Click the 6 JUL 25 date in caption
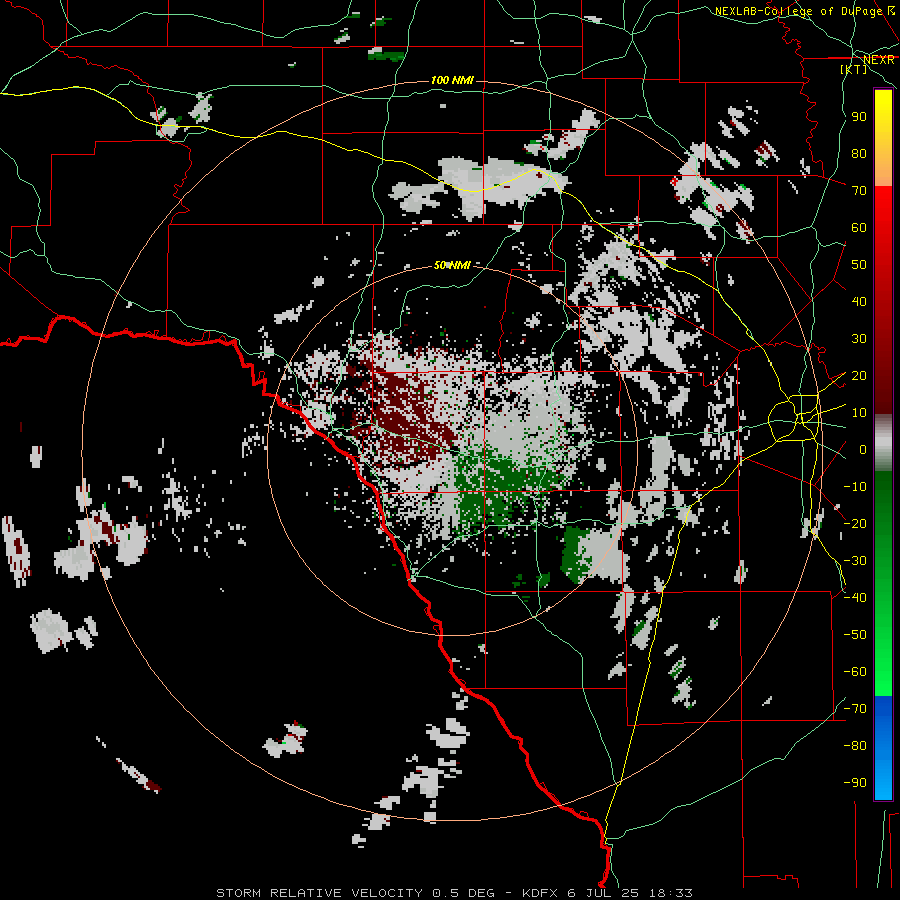The height and width of the screenshot is (900, 900). (x=604, y=893)
